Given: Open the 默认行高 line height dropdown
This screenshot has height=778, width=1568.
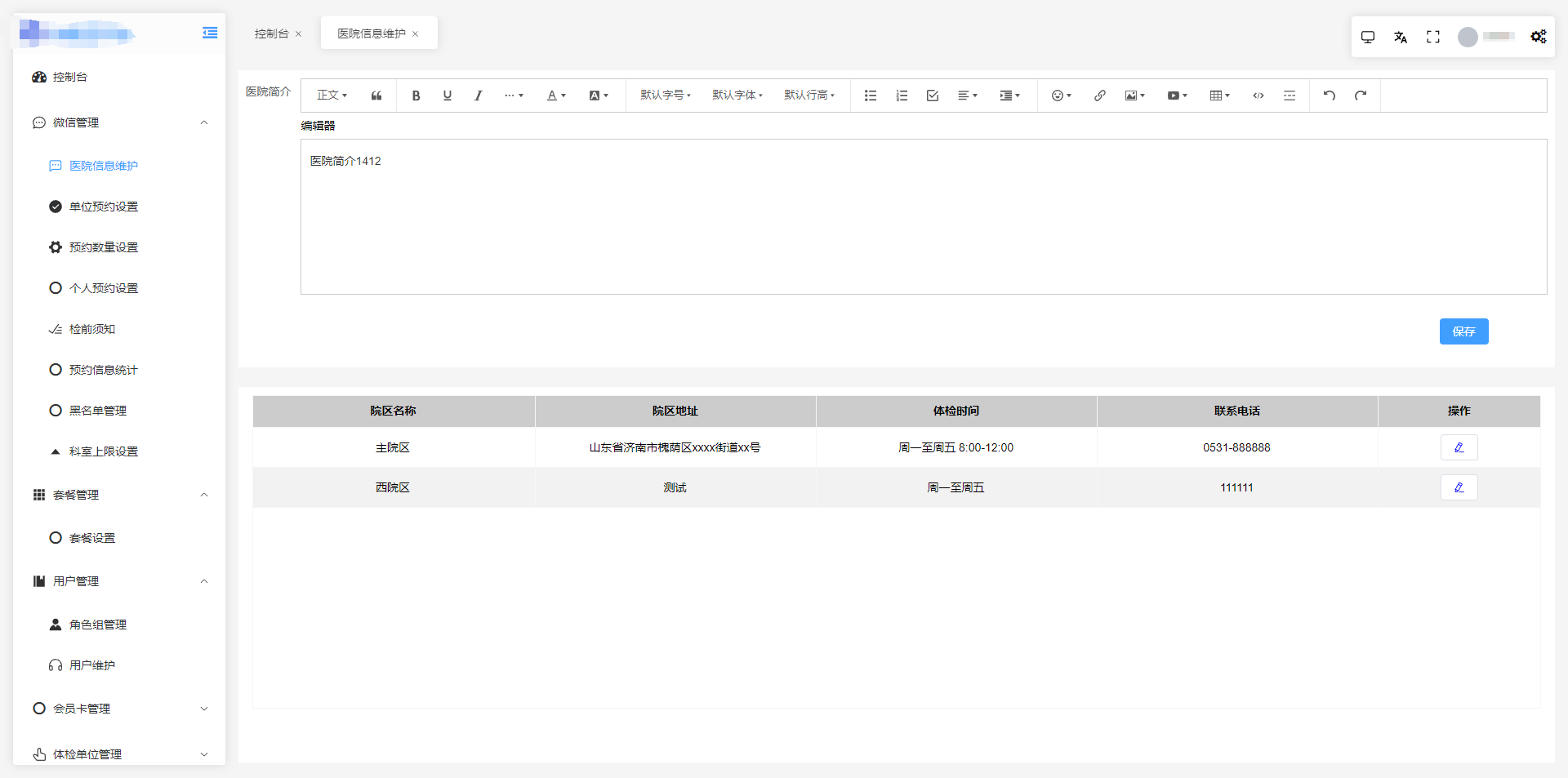Looking at the screenshot, I should pyautogui.click(x=809, y=96).
